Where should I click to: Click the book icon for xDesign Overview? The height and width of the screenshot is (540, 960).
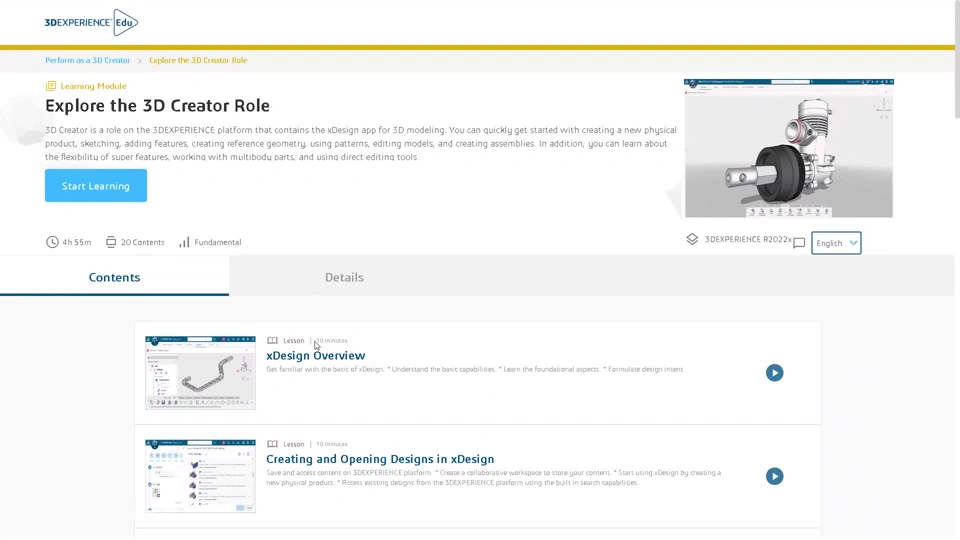[272, 340]
